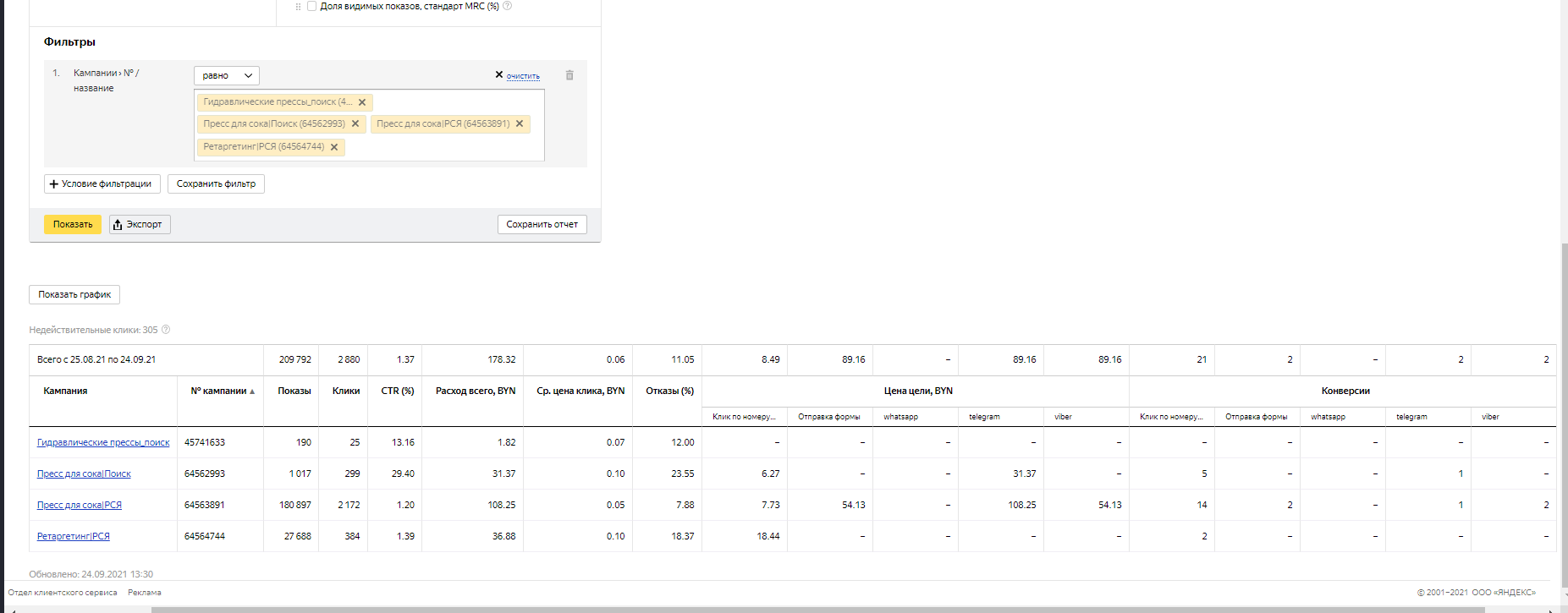Click yellow Показать button
The width and height of the screenshot is (1568, 613).
tap(73, 224)
